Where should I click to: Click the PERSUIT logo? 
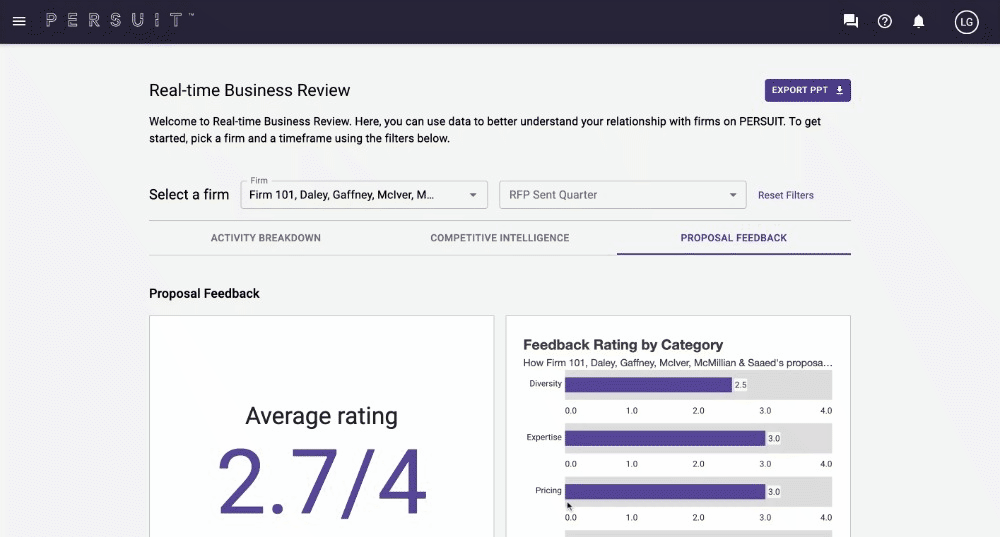[x=120, y=21]
